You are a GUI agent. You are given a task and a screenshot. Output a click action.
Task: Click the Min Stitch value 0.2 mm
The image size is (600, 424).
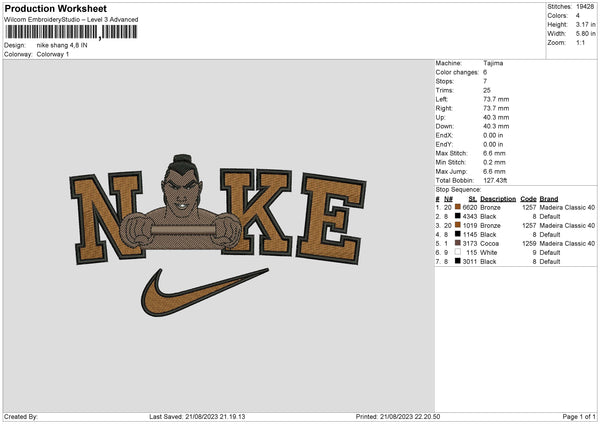tap(494, 162)
